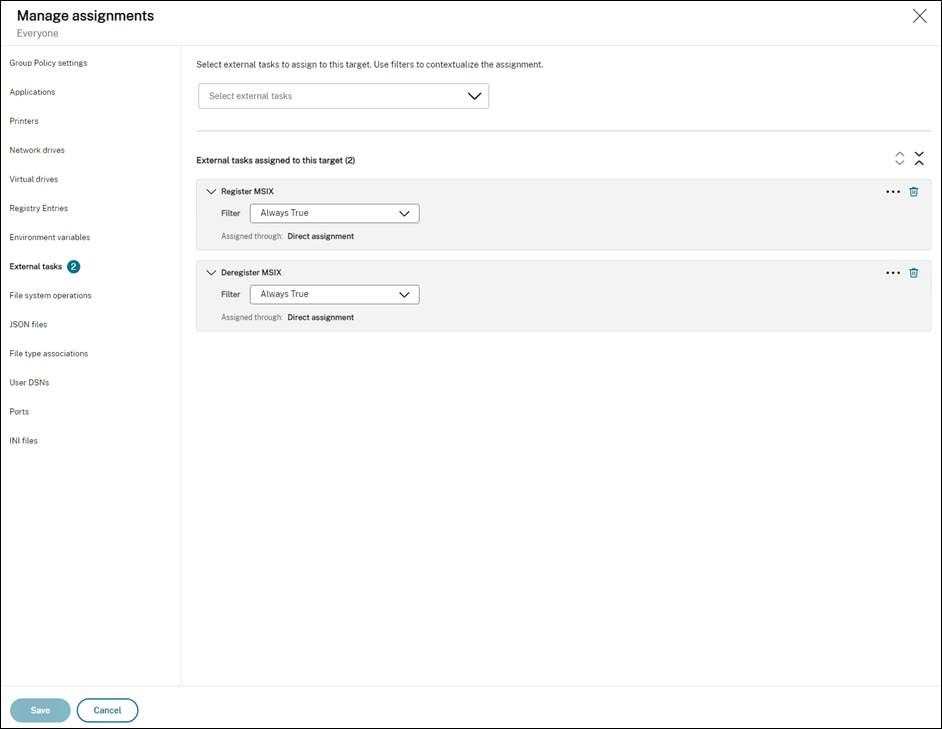Open more options for Deregister MSIX

893,273
